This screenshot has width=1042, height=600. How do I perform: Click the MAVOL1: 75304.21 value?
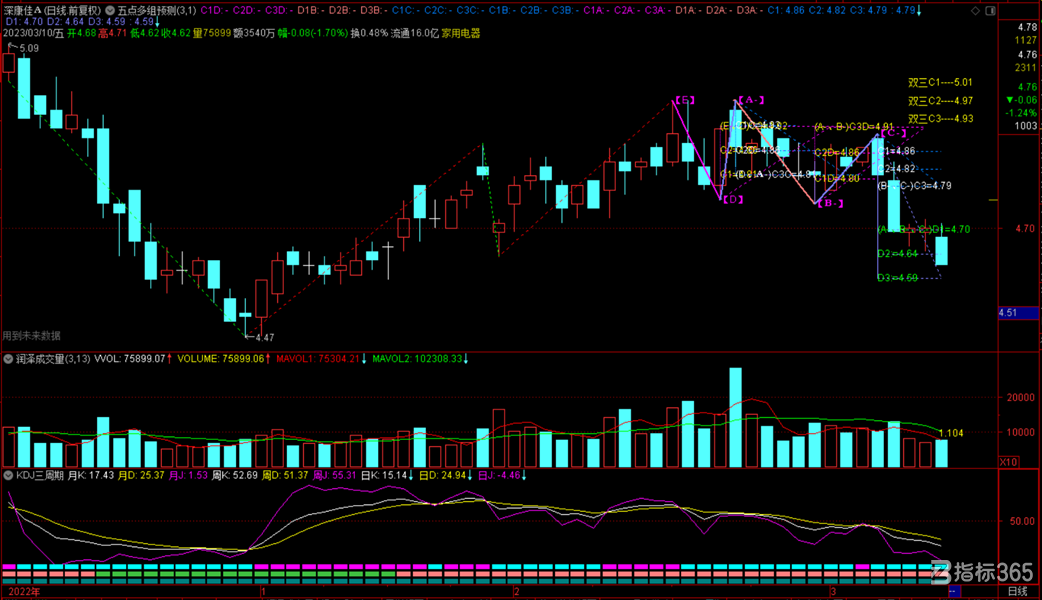318,359
